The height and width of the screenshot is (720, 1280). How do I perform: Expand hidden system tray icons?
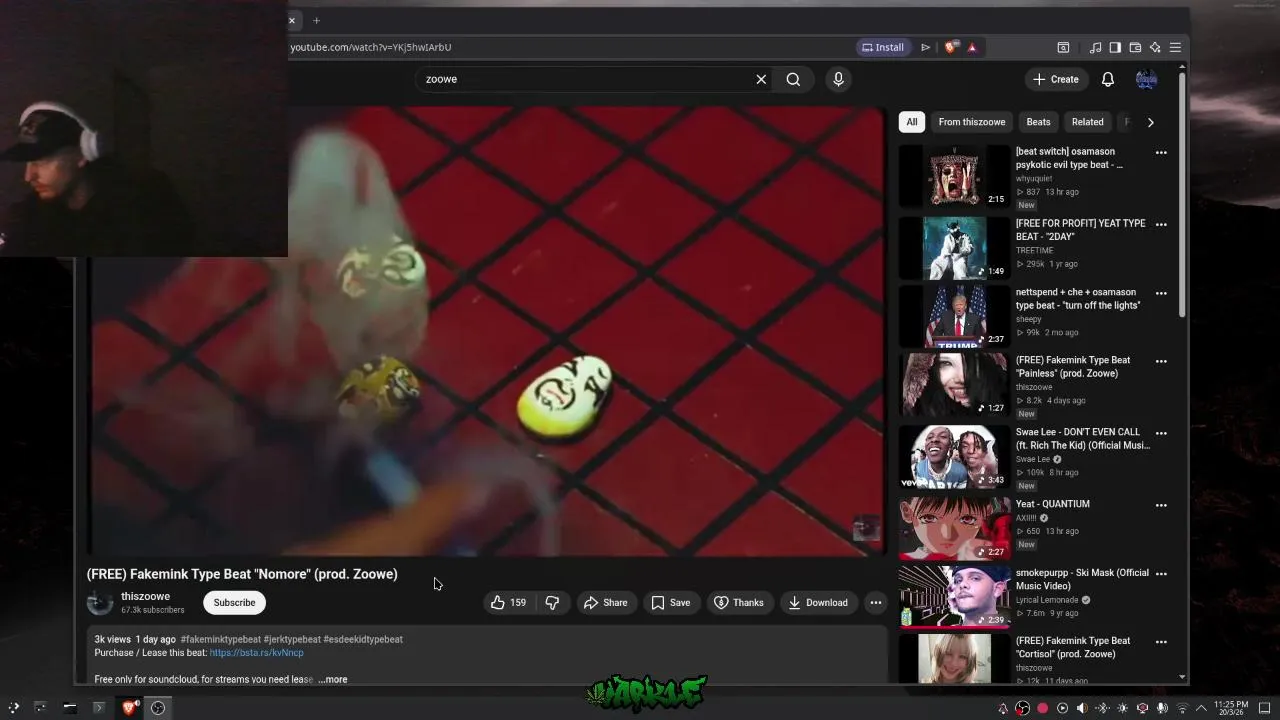point(1201,708)
